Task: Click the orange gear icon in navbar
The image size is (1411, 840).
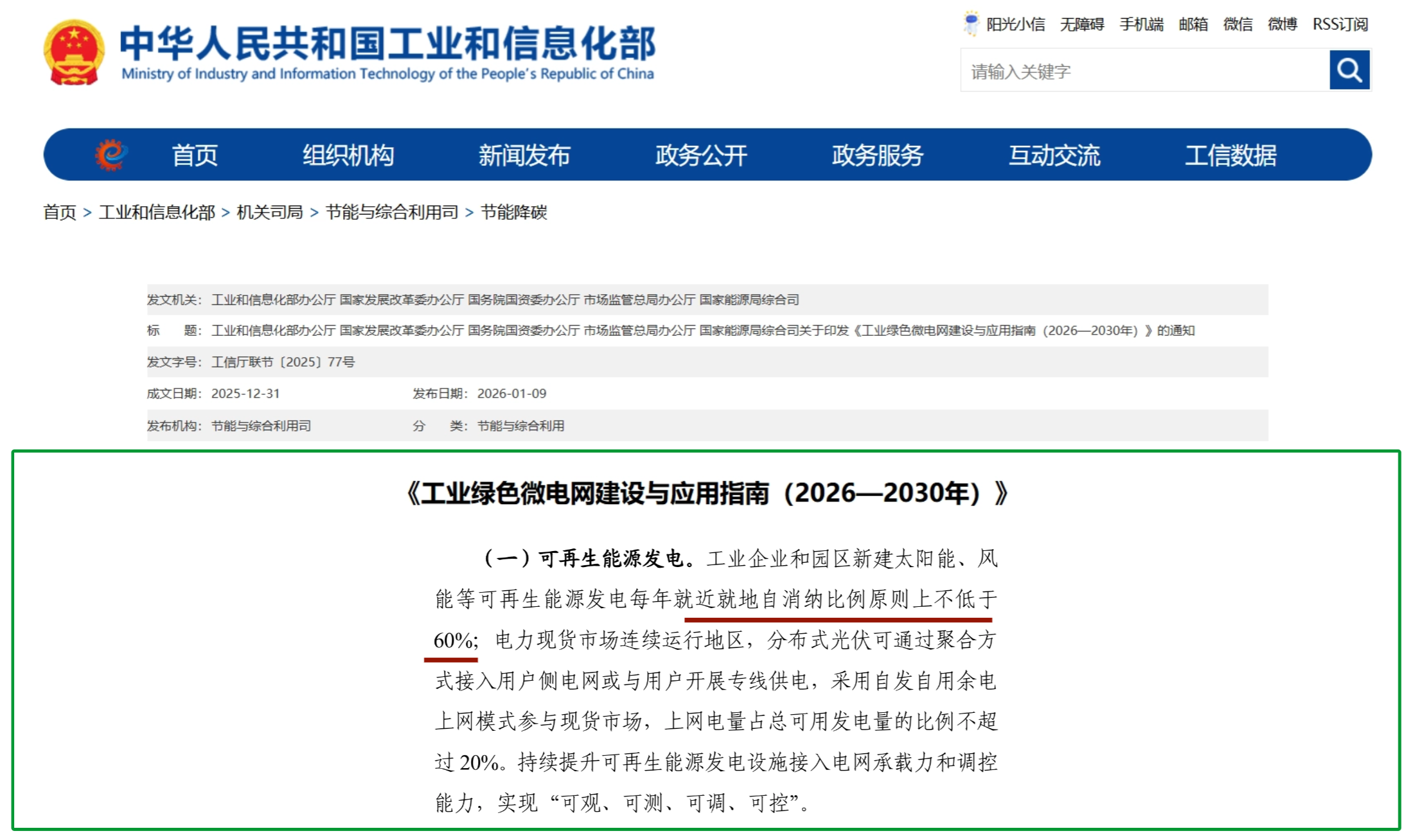Action: (111, 155)
